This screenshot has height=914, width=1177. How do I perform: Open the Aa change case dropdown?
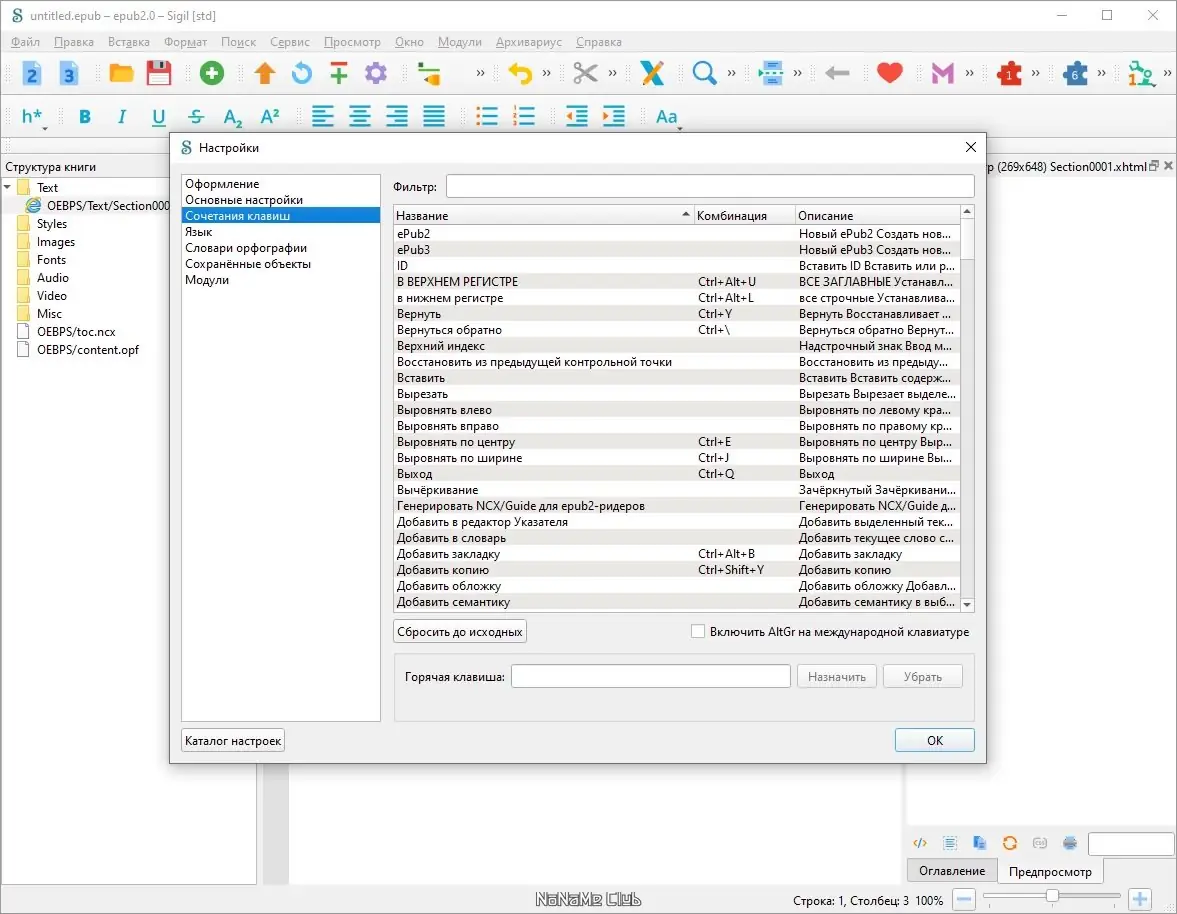pyautogui.click(x=667, y=117)
